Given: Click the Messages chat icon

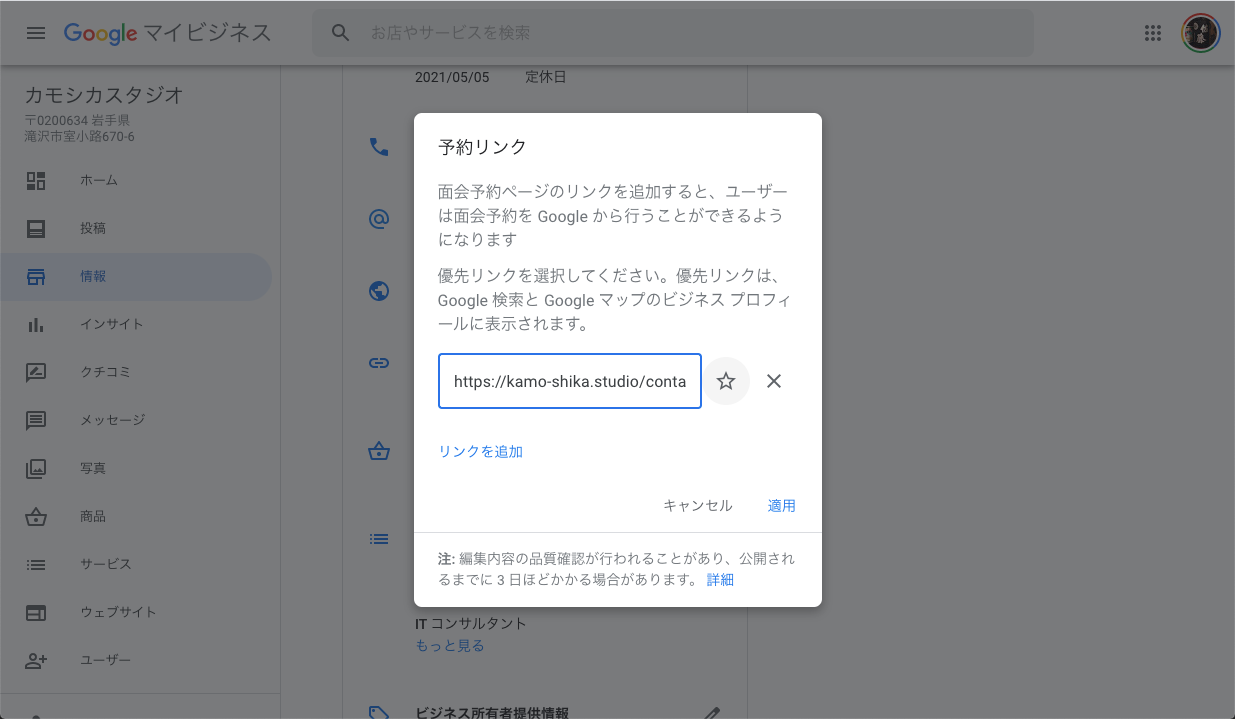Looking at the screenshot, I should [36, 421].
